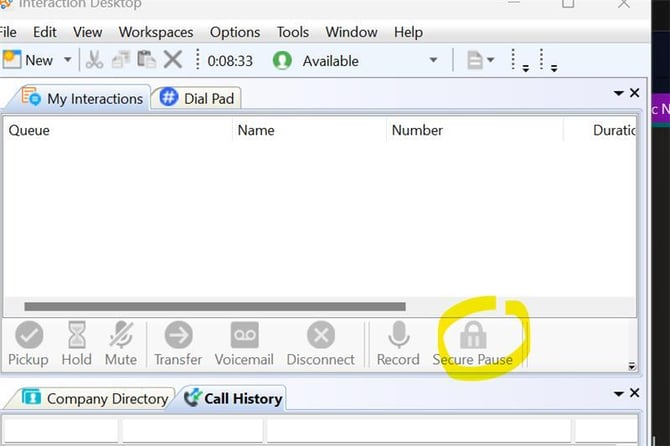Image resolution: width=670 pixels, height=446 pixels.
Task: Open the My Interactions panel menu arrow
Action: tap(618, 94)
